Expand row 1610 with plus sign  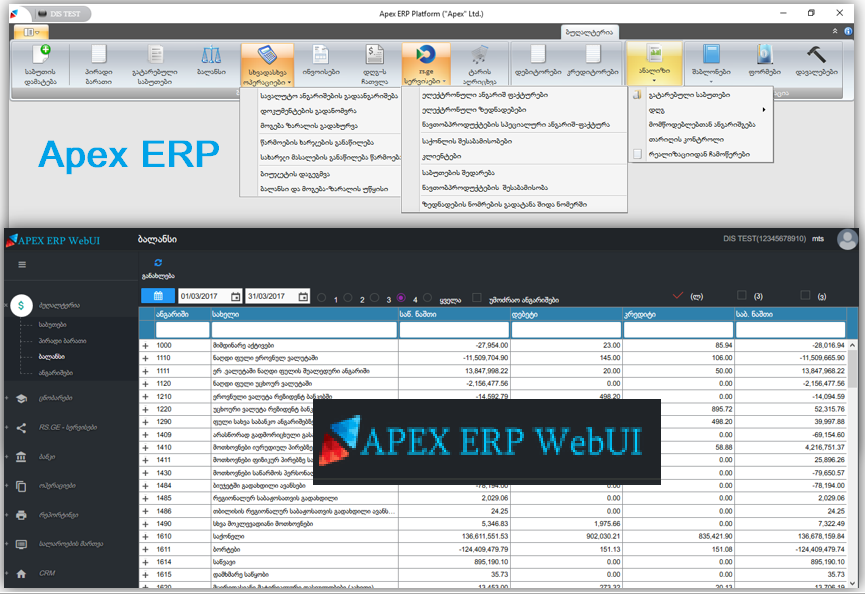point(146,537)
